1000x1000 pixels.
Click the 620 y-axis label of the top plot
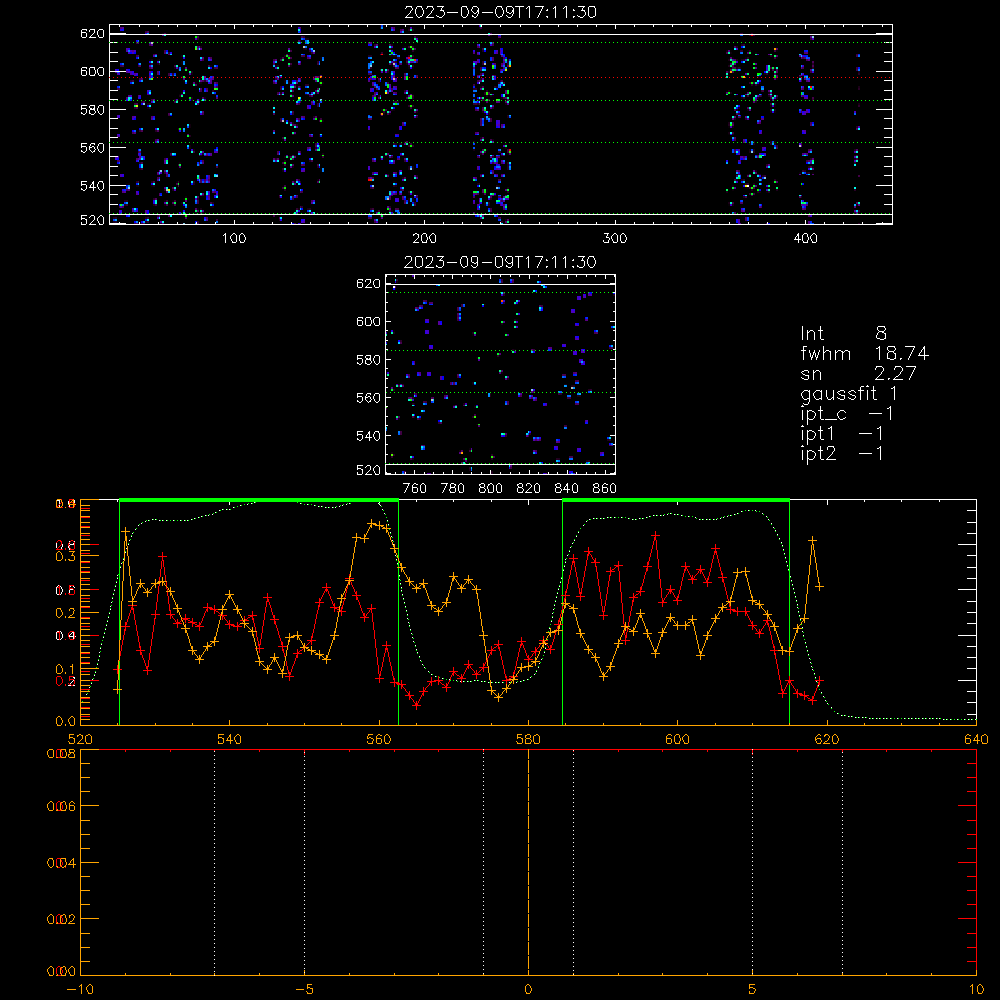(x=92, y=34)
